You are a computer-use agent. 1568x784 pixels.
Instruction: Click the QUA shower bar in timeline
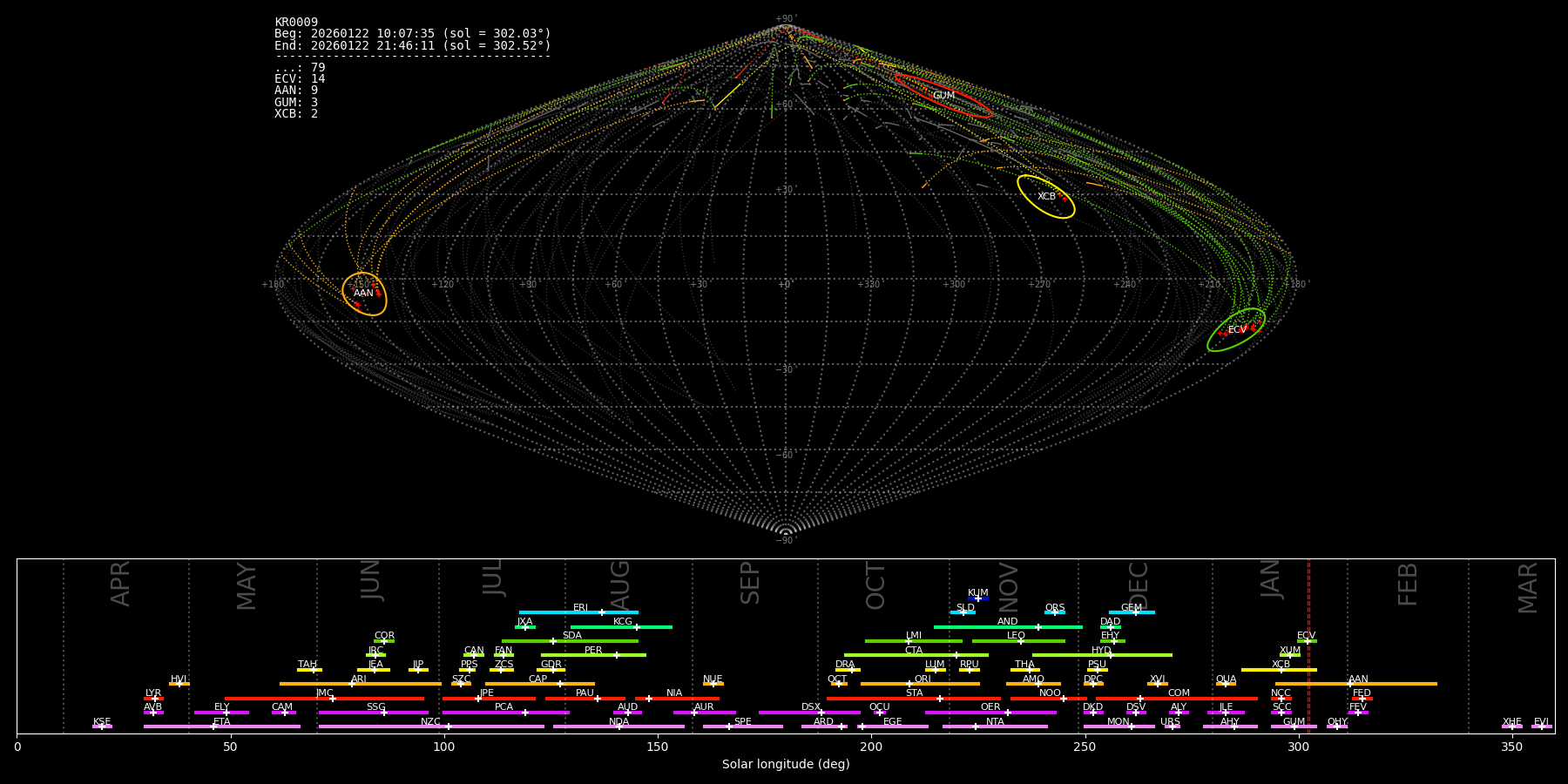tap(1226, 684)
